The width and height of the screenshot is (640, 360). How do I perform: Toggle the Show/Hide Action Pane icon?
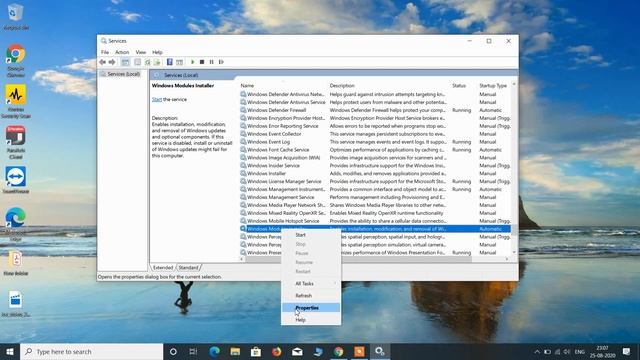pyautogui.click(x=179, y=62)
